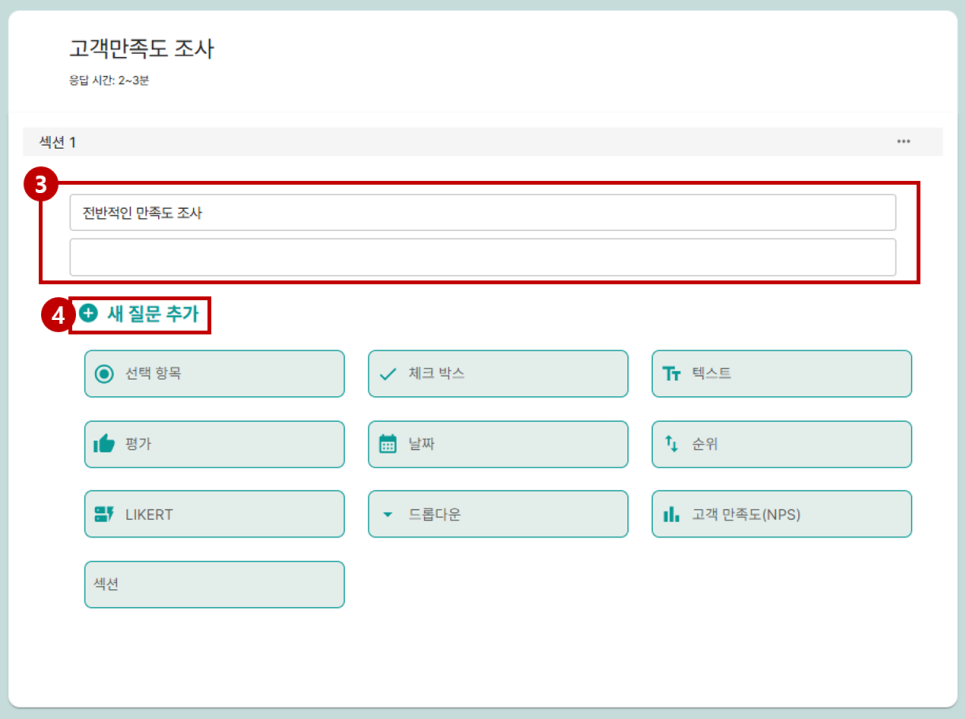This screenshot has width=966, height=719.
Task: Add a LIKERT scale question icon
Action: click(214, 513)
